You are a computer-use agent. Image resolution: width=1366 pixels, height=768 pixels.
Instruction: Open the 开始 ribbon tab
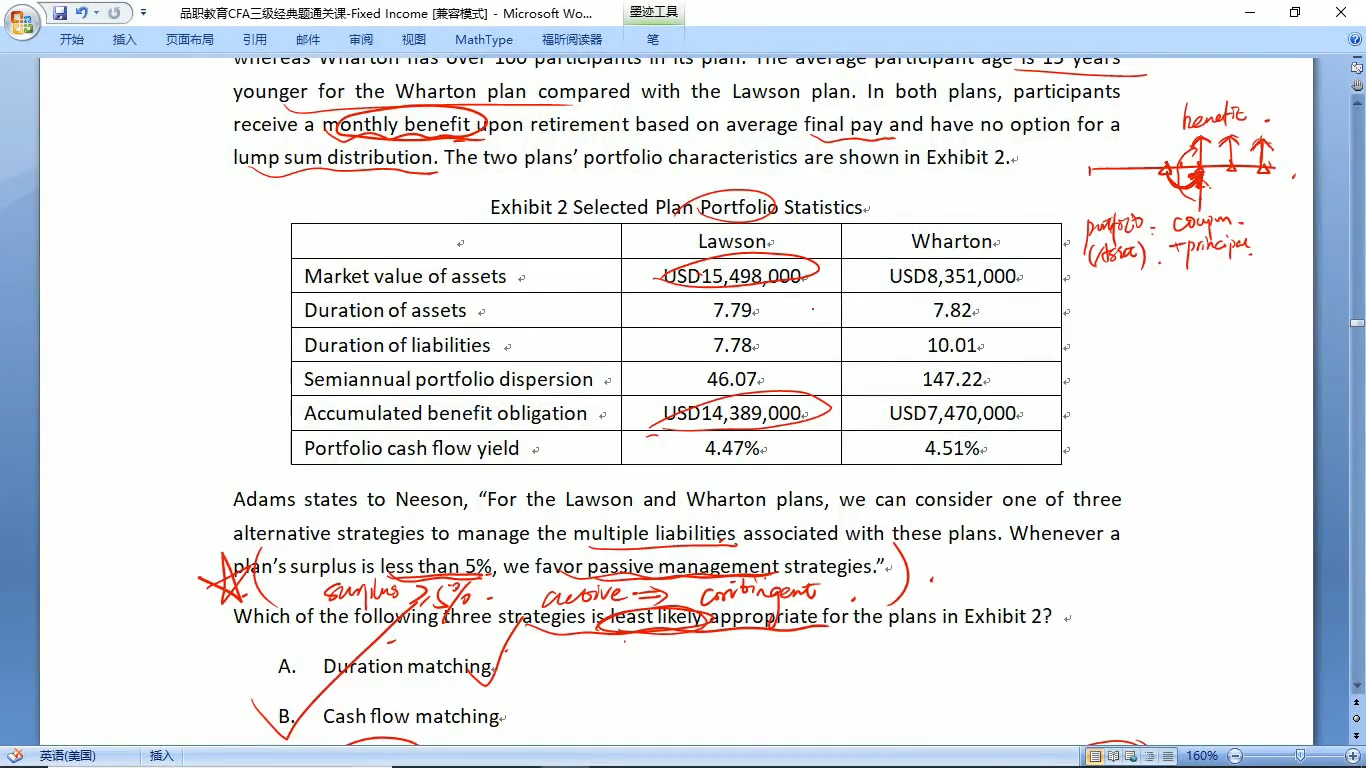72,40
